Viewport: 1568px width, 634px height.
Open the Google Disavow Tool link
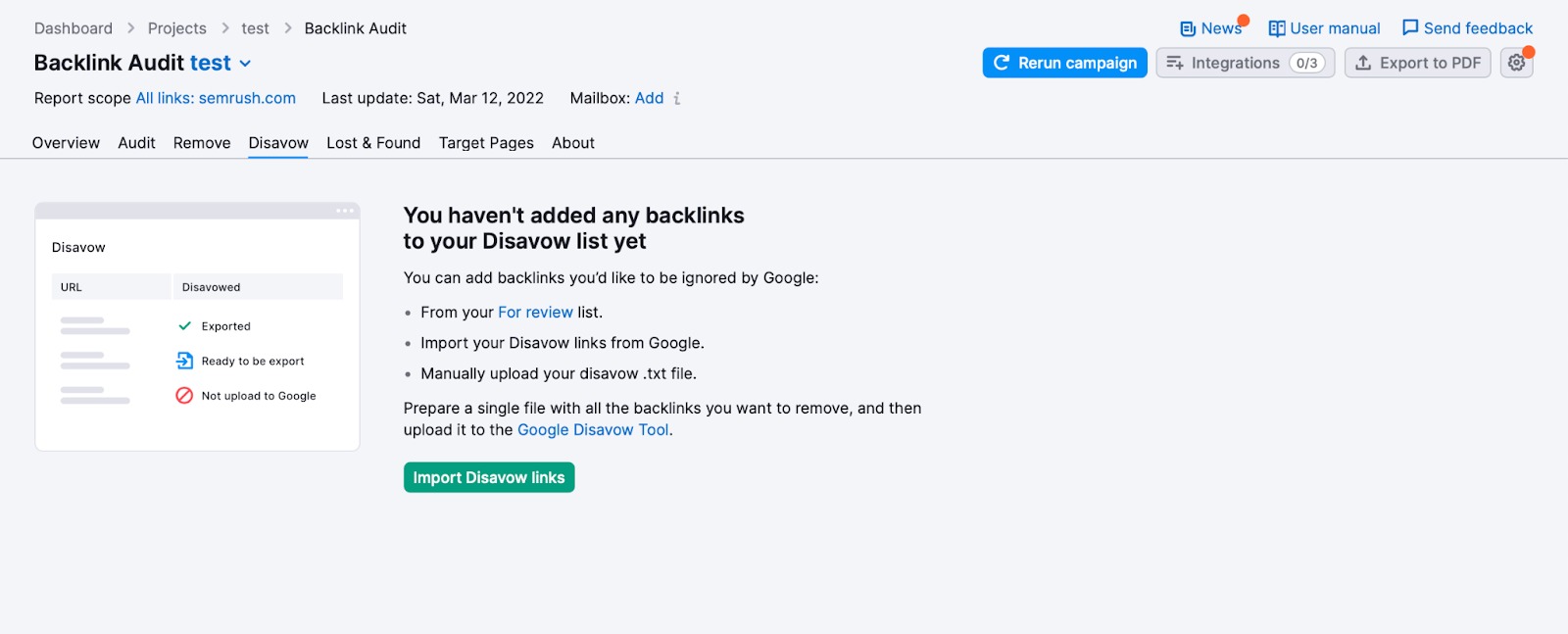593,430
